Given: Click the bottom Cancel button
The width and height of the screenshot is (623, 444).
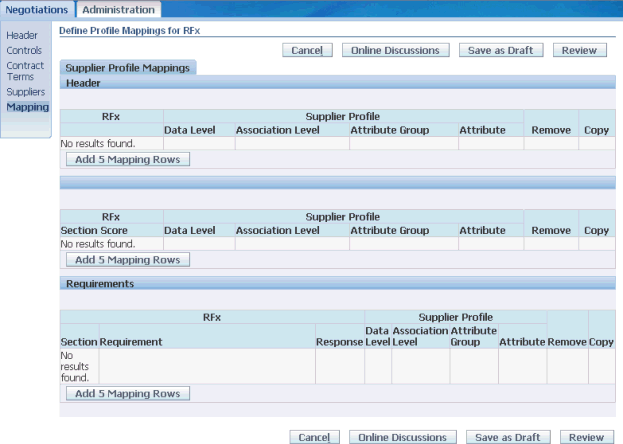Looking at the screenshot, I should point(314,437).
